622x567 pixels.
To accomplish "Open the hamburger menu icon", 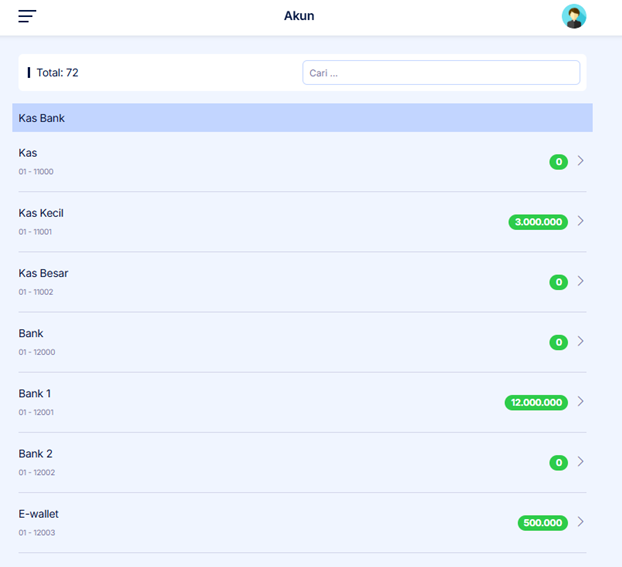I will [x=27, y=16].
